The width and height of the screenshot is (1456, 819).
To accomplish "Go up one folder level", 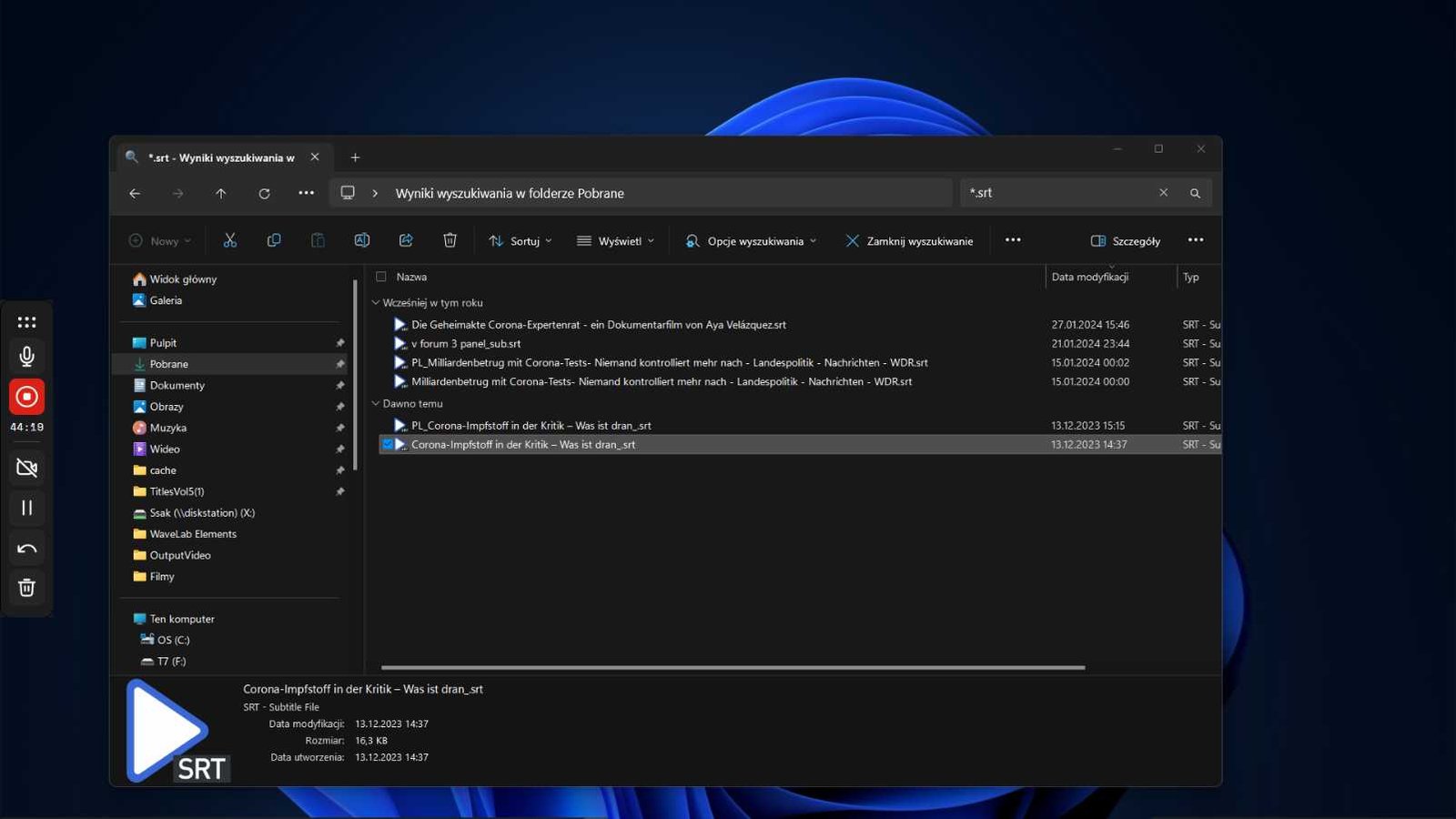I will click(x=221, y=193).
